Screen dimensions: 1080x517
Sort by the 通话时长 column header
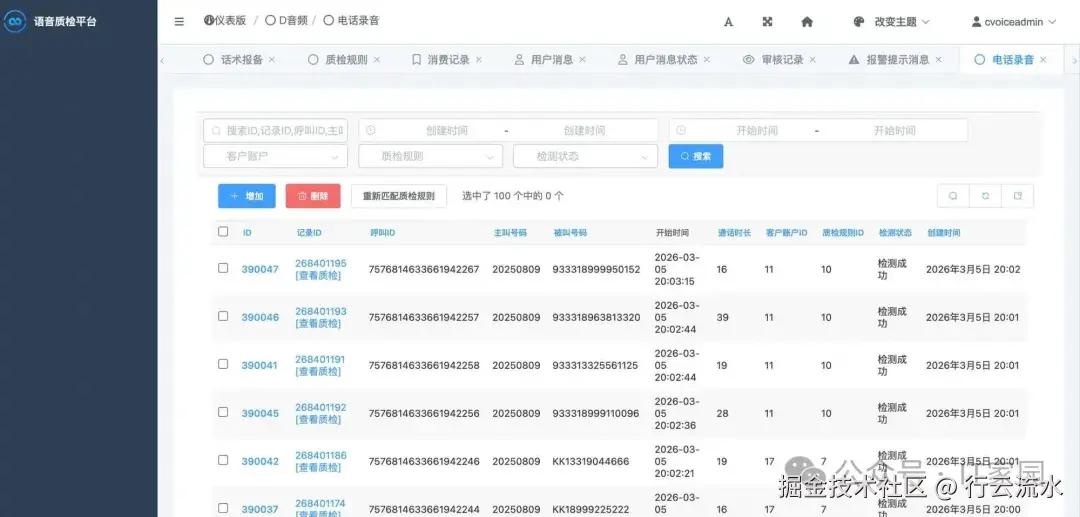734,233
